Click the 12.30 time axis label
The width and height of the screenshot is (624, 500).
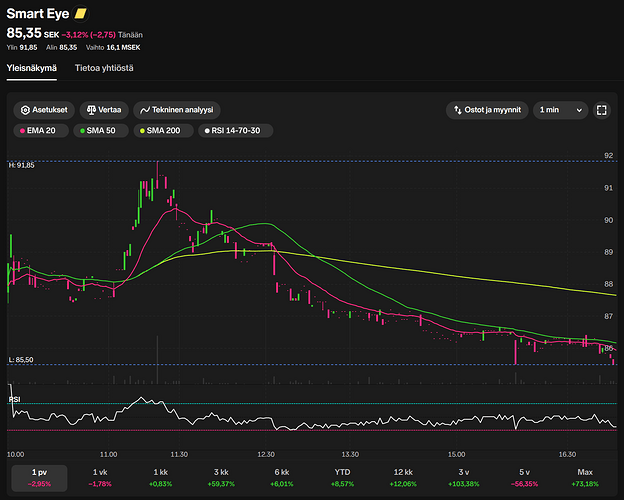[266, 455]
